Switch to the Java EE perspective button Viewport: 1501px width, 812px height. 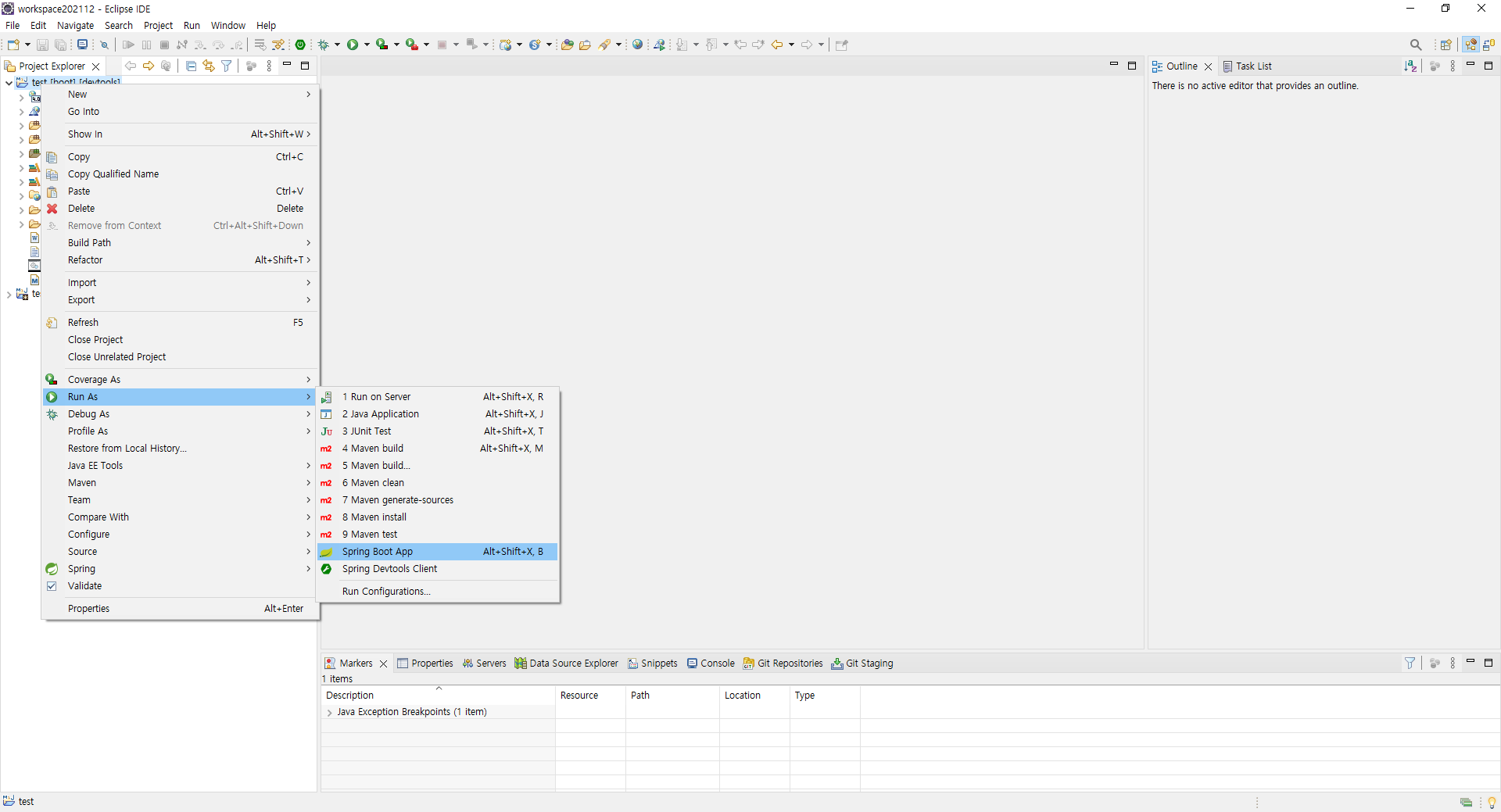point(1471,45)
